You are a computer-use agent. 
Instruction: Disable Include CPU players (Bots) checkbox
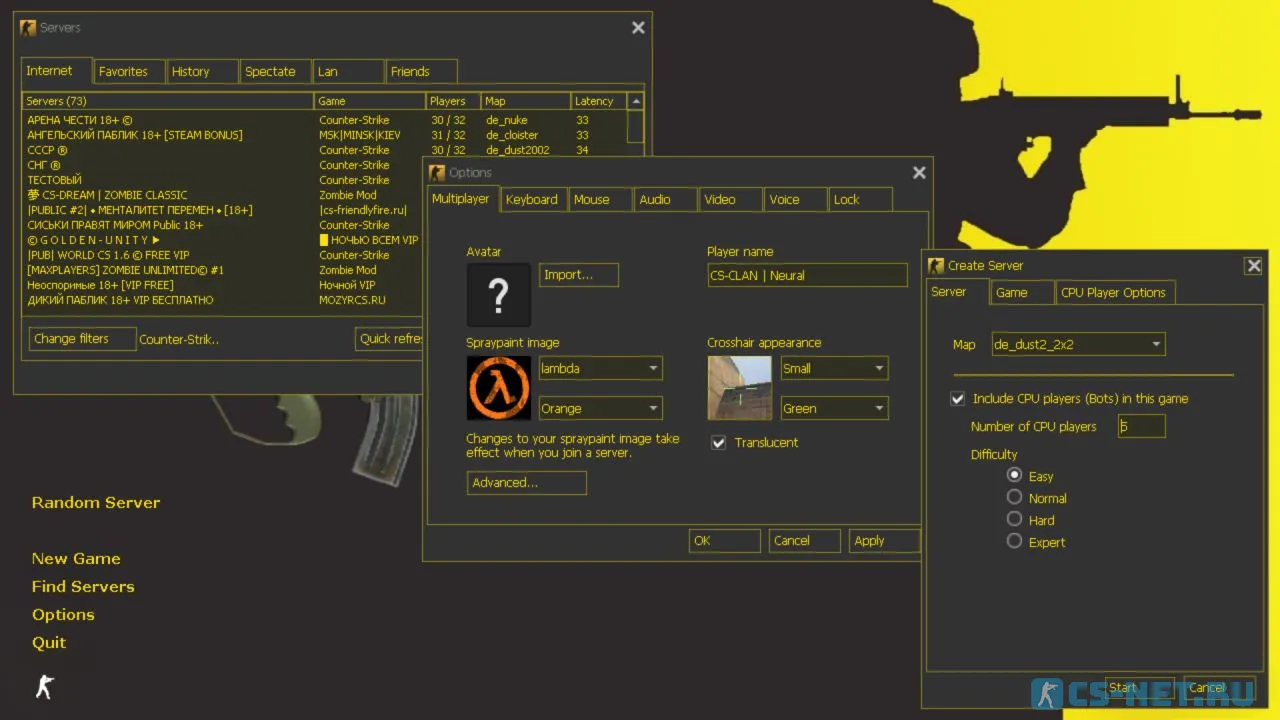(x=957, y=398)
